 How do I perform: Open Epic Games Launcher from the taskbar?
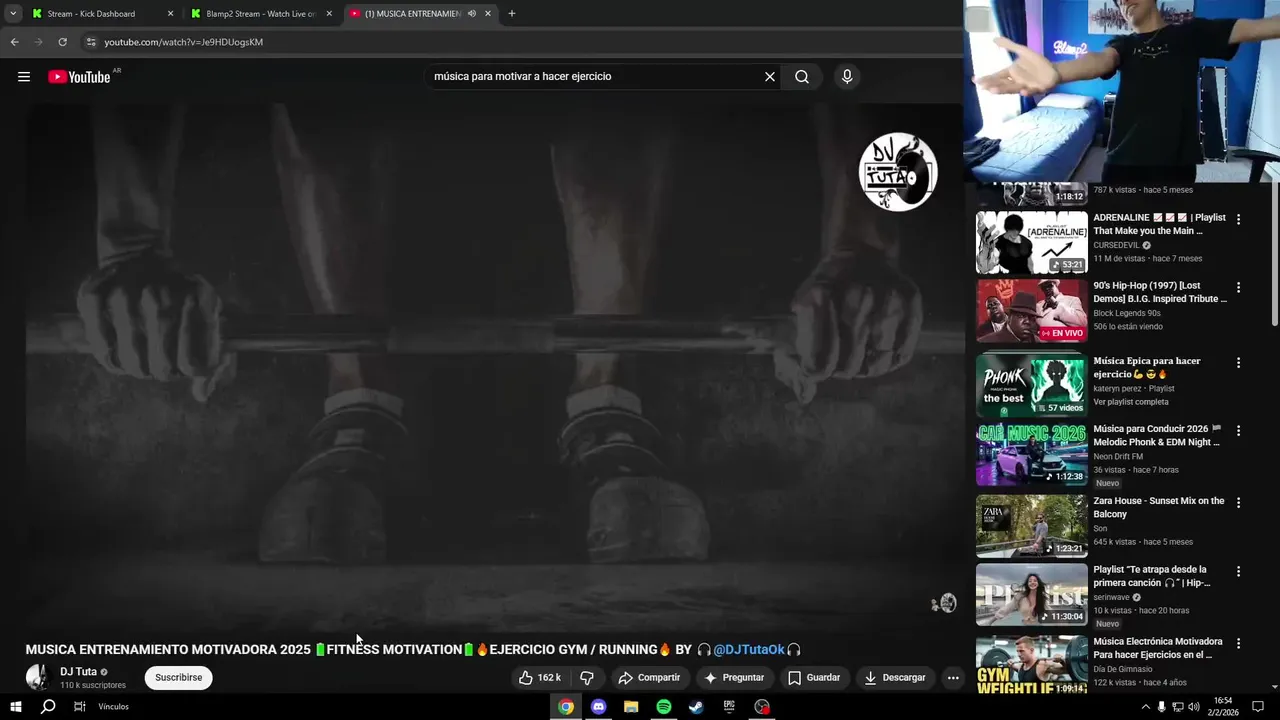pyautogui.click(x=729, y=706)
